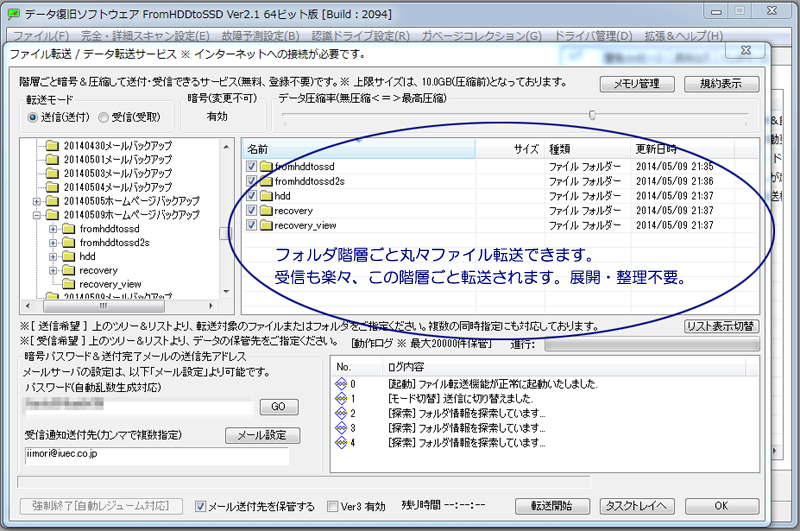Image resolution: width=800 pixels, height=531 pixels.
Task: Select 20140503メールバックアップ folder icon in tree
Action: pos(52,173)
